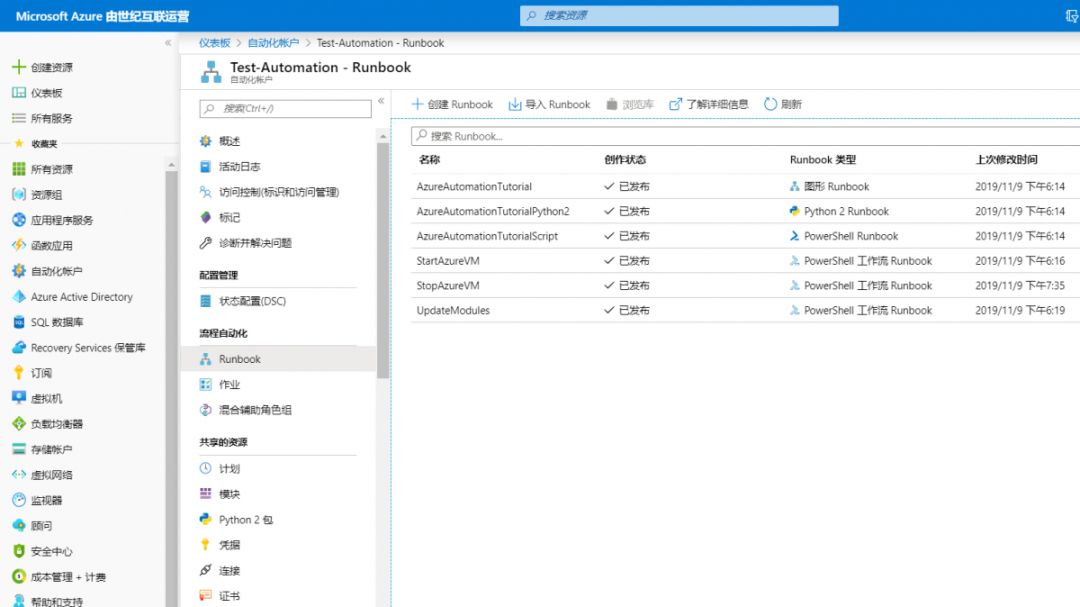This screenshot has width=1080, height=607.
Task: Click the Search Runbook filter field
Action: coord(745,136)
